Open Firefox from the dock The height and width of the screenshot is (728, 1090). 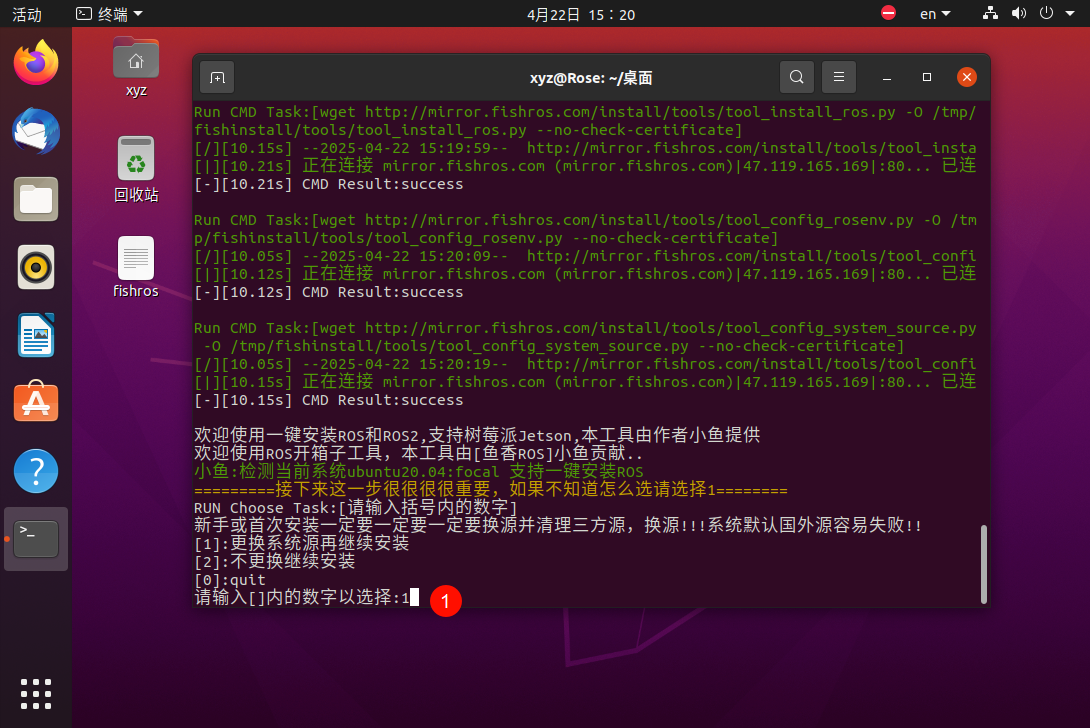click(36, 63)
